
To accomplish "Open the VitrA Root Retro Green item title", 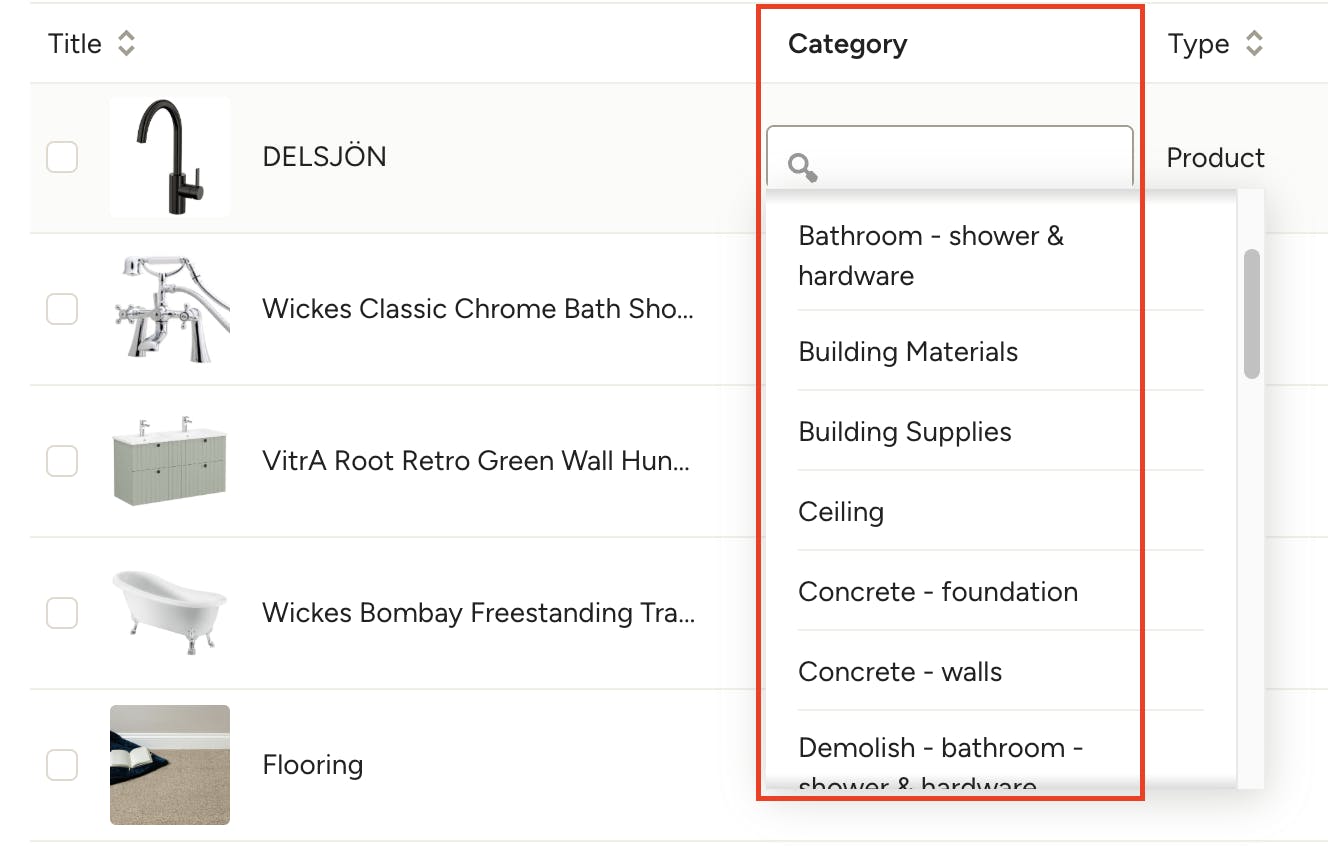I will click(x=476, y=461).
